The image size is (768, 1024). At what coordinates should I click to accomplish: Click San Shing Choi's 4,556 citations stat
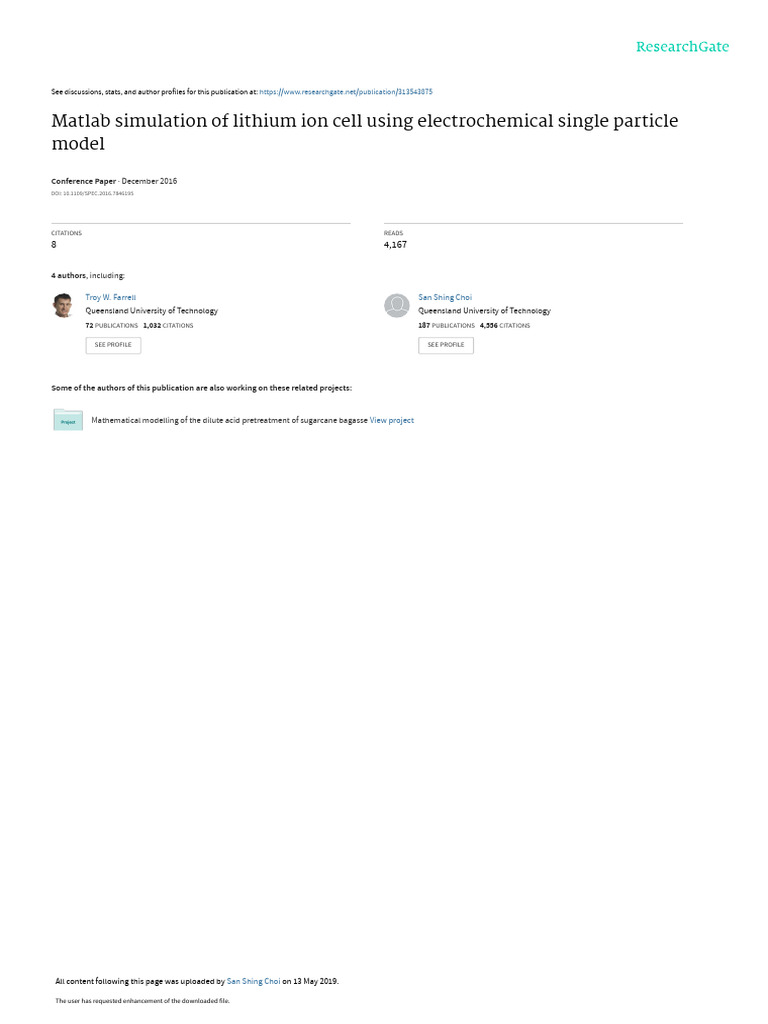point(505,325)
